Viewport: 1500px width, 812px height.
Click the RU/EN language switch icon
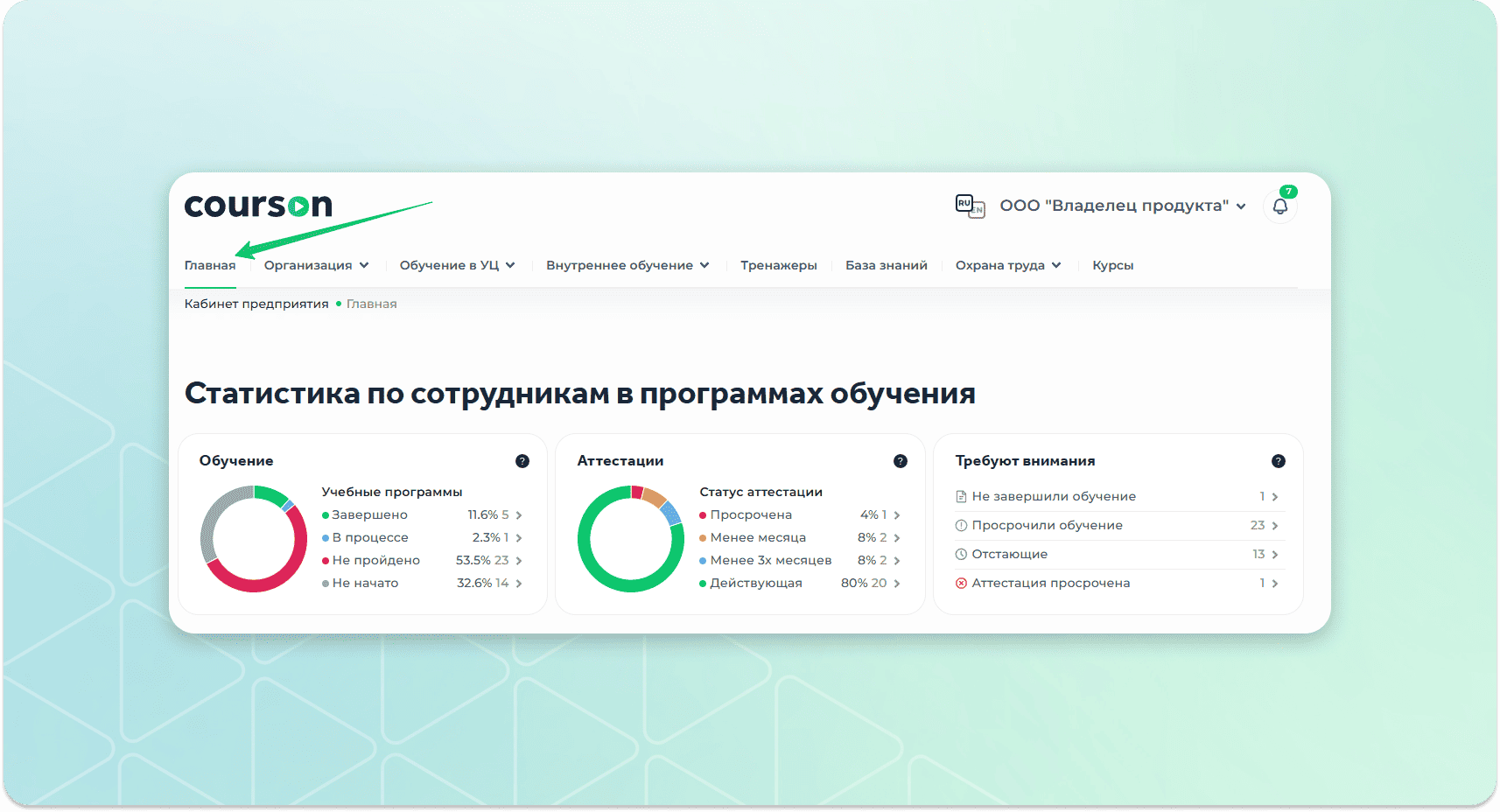click(970, 206)
